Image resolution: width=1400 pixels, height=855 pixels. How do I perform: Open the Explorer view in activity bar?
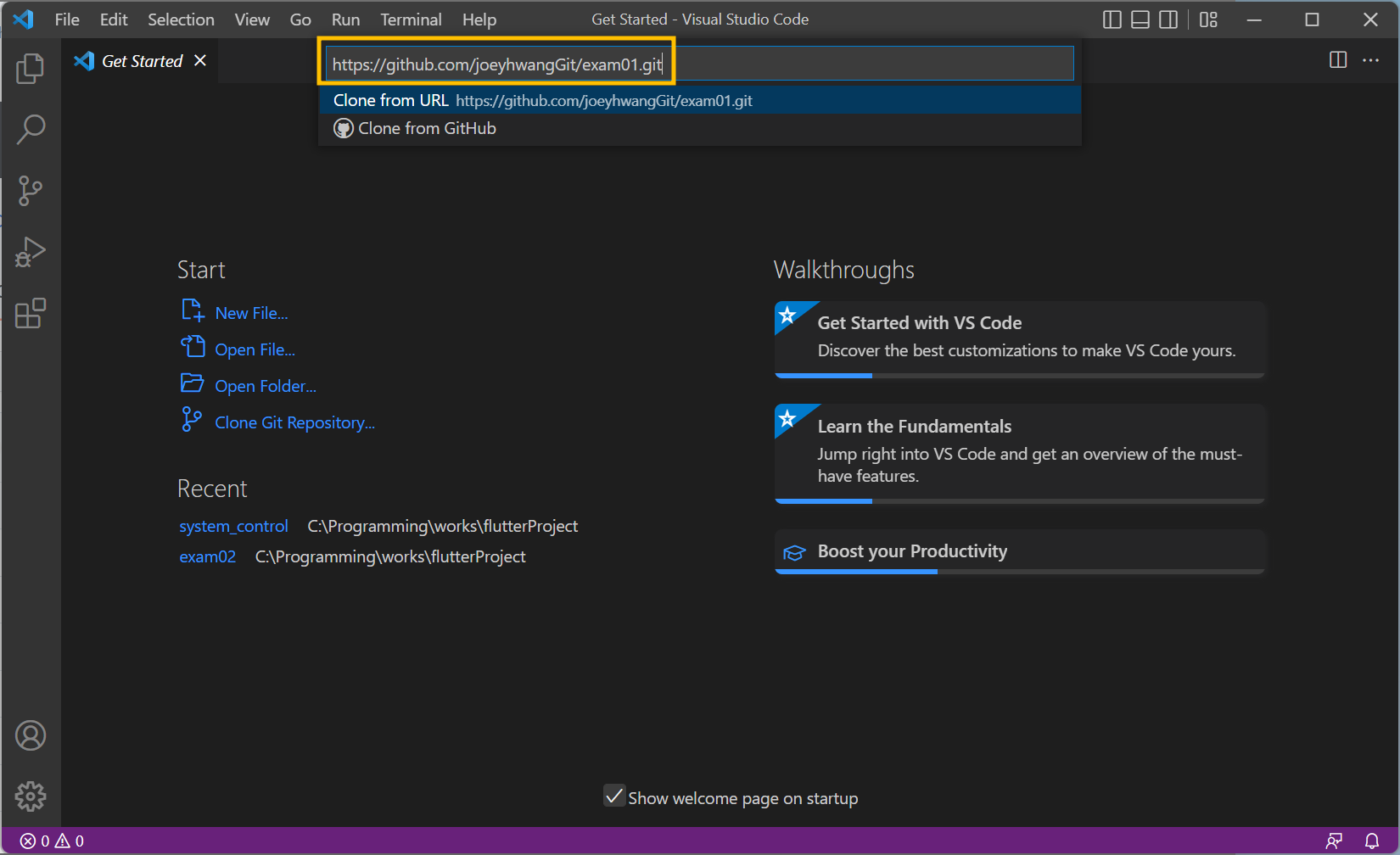pos(31,69)
